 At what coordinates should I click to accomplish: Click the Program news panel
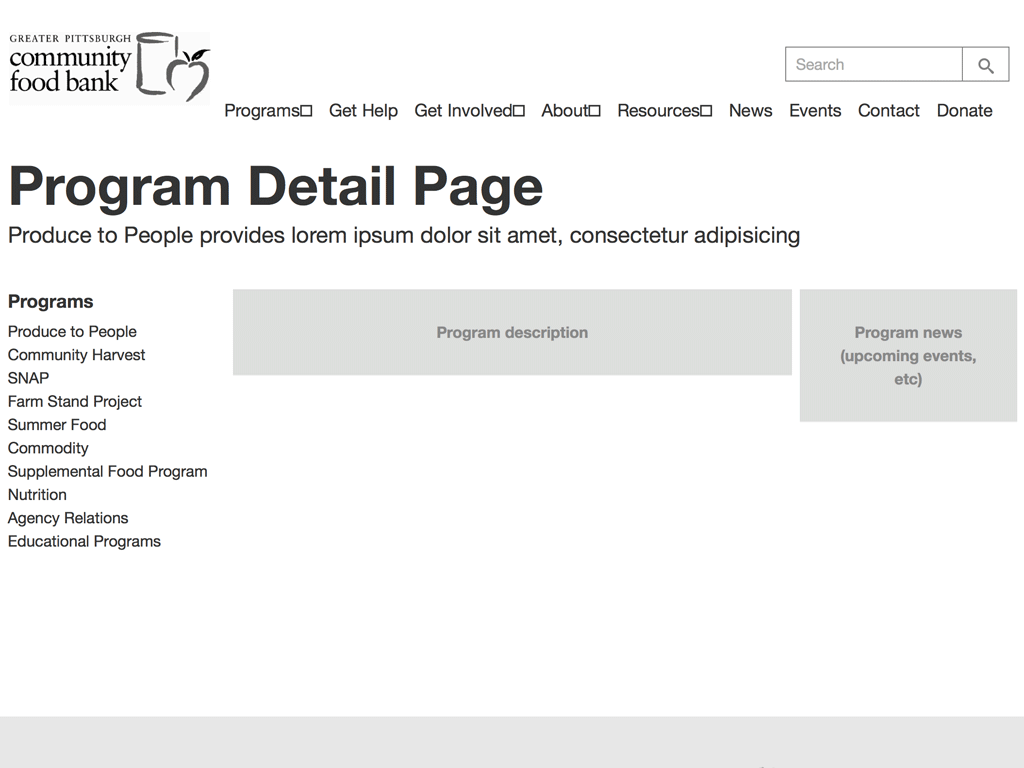pyautogui.click(x=908, y=356)
